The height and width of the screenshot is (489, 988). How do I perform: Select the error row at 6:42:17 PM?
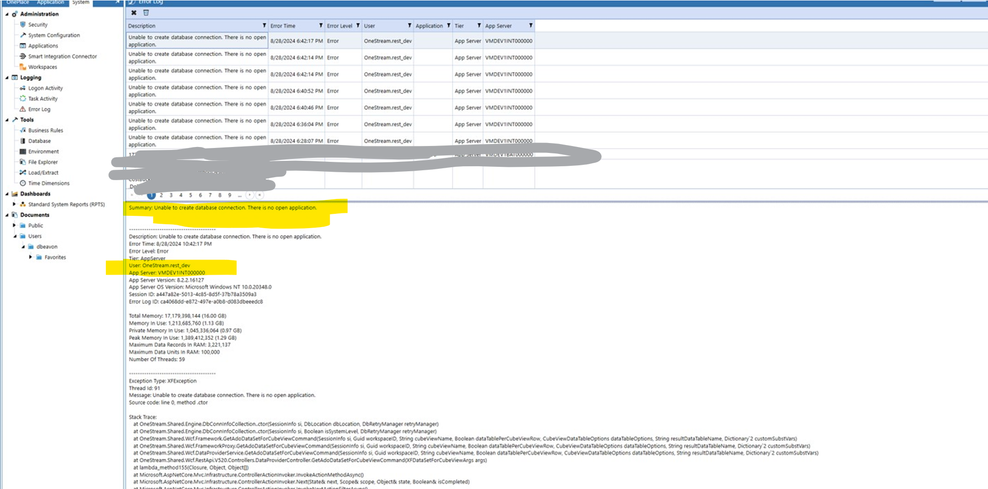pyautogui.click(x=330, y=40)
